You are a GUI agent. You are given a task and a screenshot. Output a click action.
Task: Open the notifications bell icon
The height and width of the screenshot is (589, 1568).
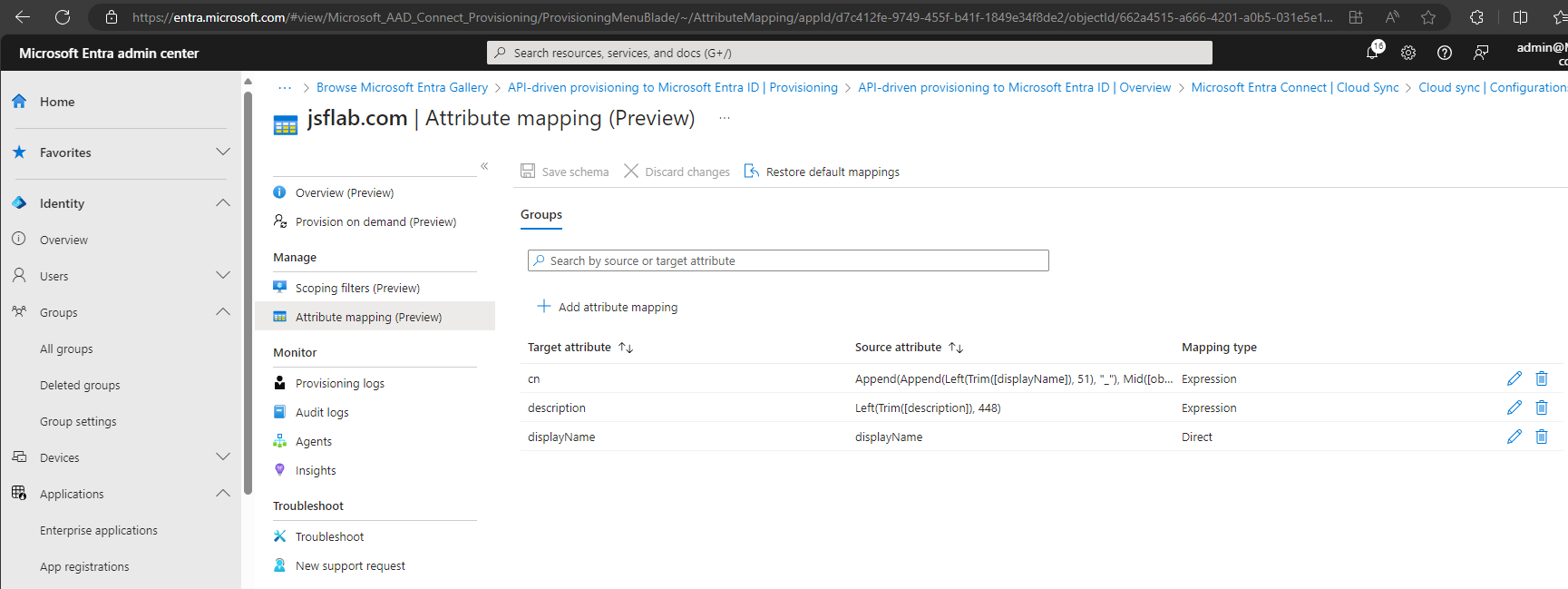click(1373, 53)
